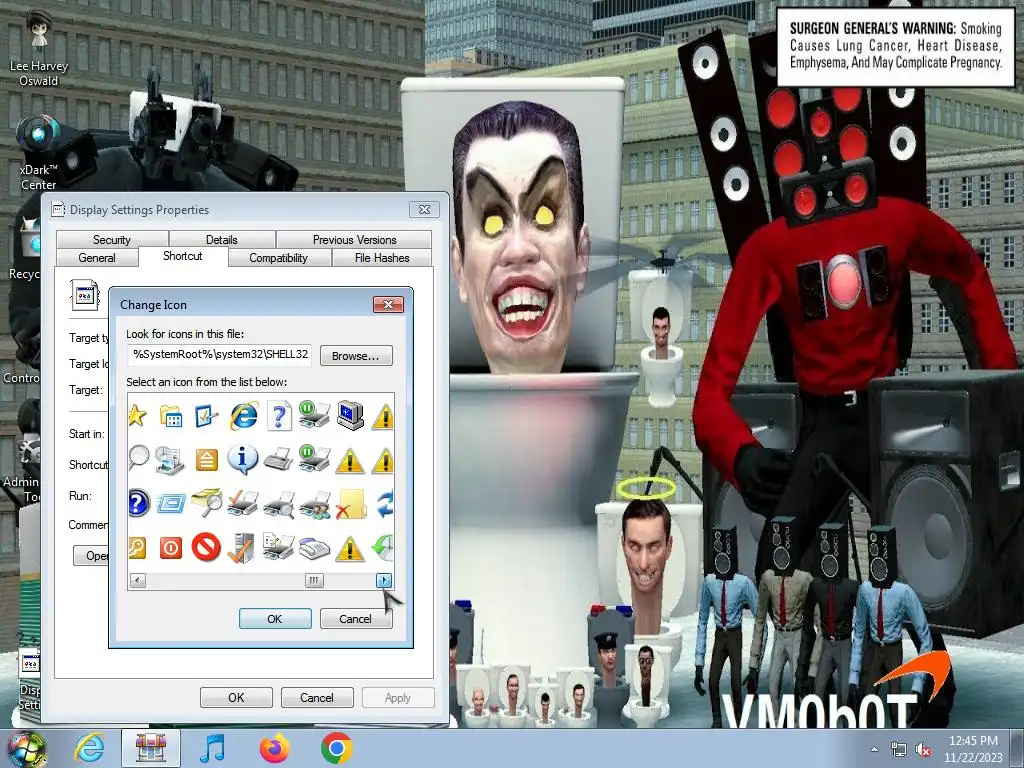The width and height of the screenshot is (1024, 768).
Task: Select the blue-screen computer monitor icon
Action: click(350, 416)
